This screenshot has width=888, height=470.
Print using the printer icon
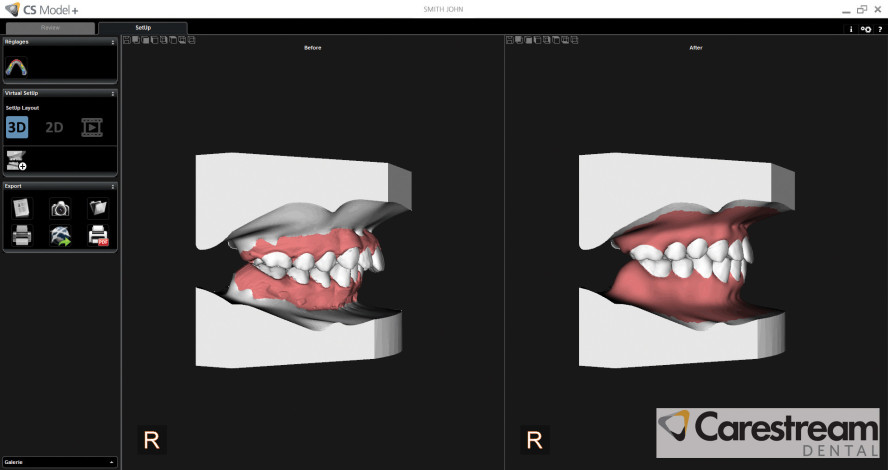tap(22, 236)
